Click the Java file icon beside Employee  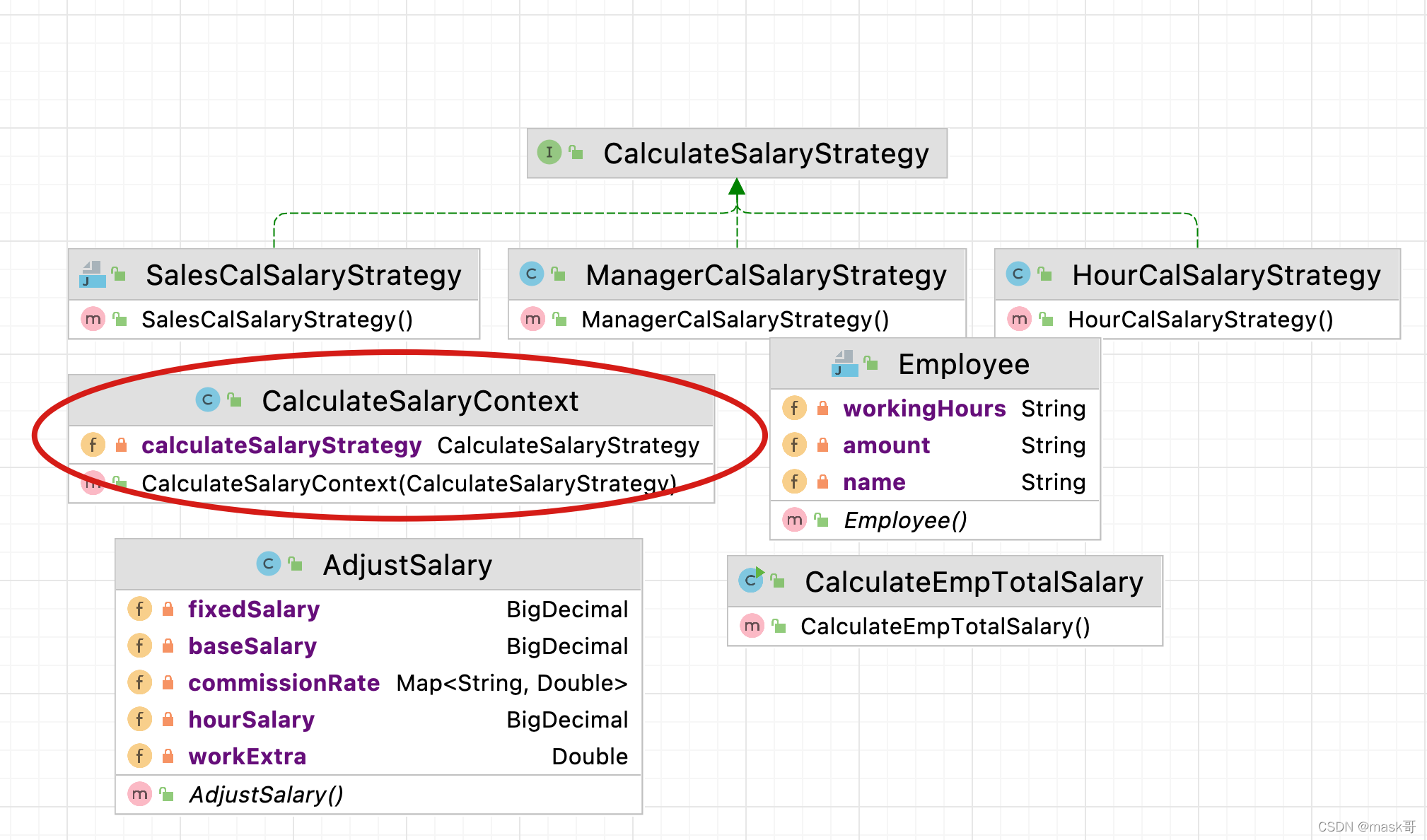[x=844, y=363]
